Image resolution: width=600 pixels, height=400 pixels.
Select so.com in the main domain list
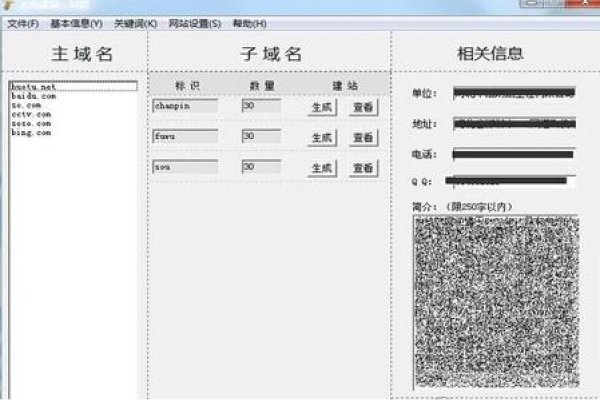point(27,105)
